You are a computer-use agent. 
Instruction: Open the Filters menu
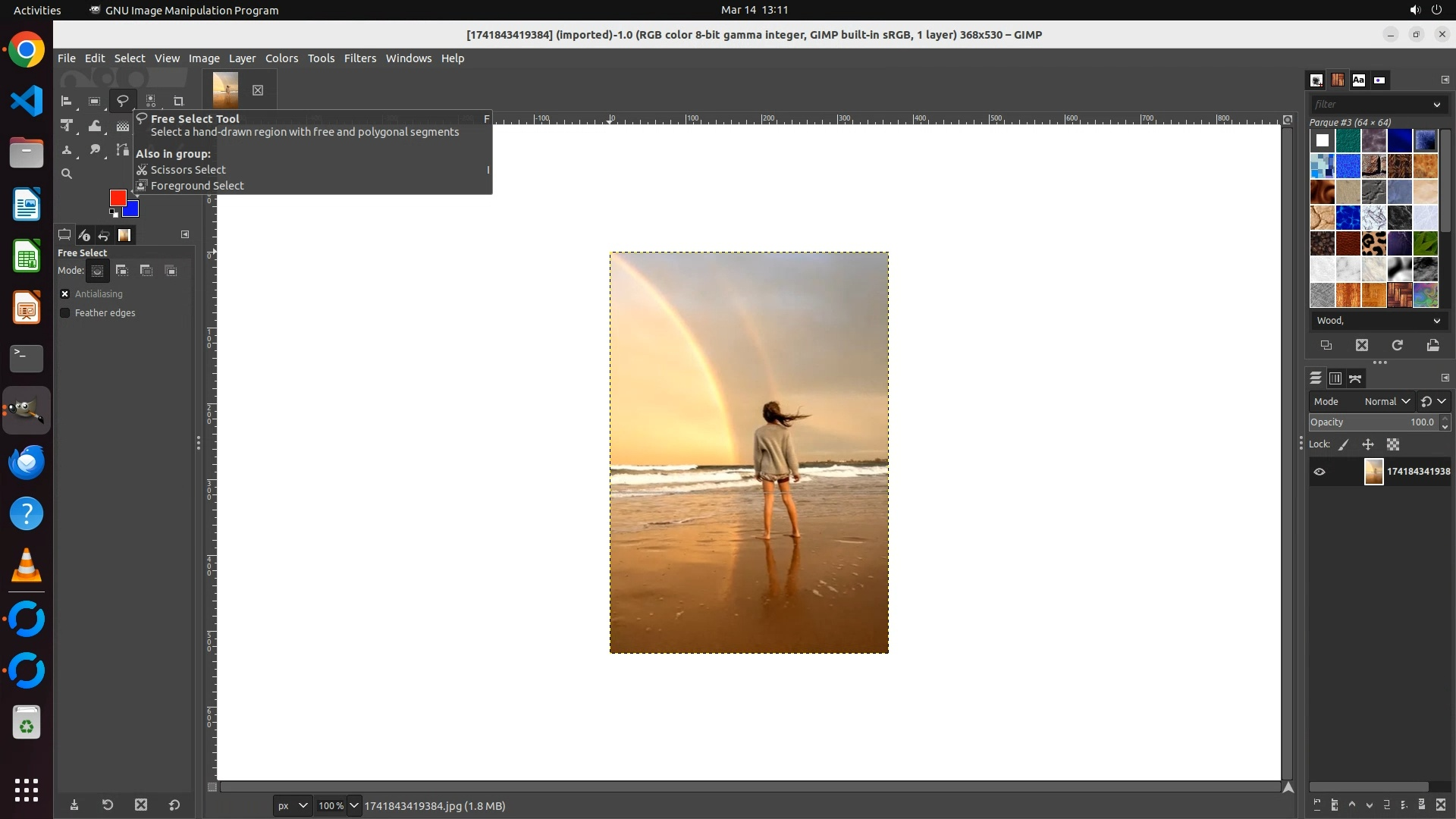(x=359, y=58)
